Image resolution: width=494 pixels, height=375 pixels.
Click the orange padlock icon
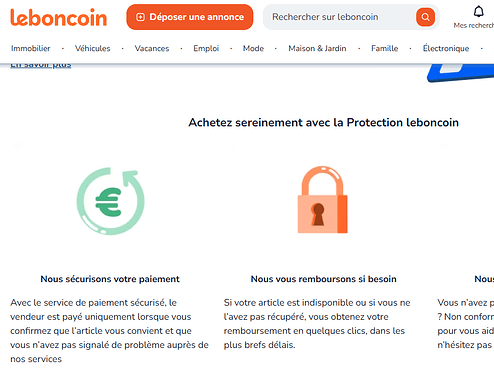point(323,200)
